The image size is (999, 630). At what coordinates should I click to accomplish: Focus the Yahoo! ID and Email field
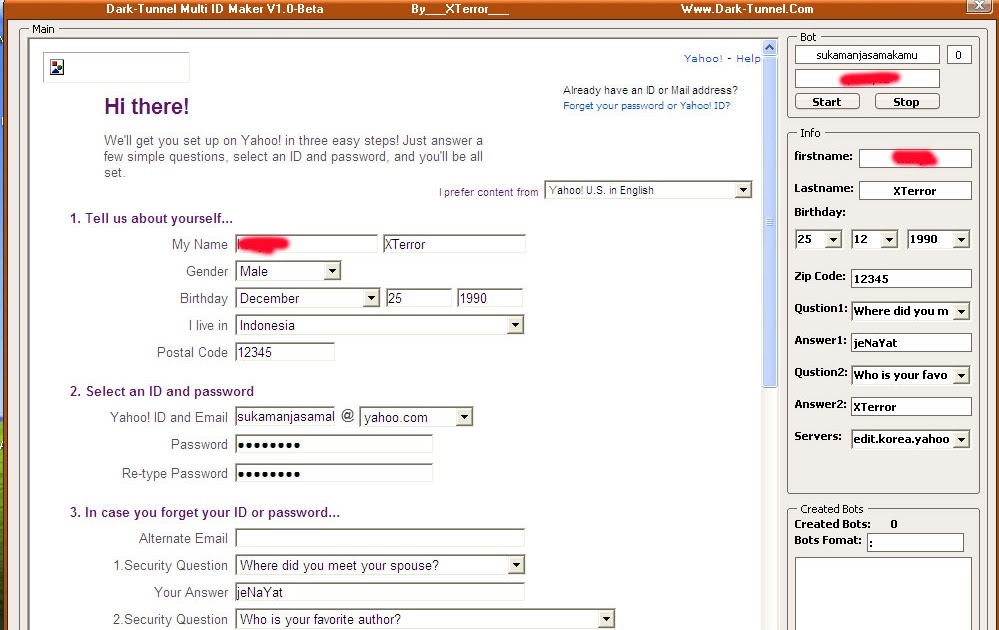[x=285, y=417]
